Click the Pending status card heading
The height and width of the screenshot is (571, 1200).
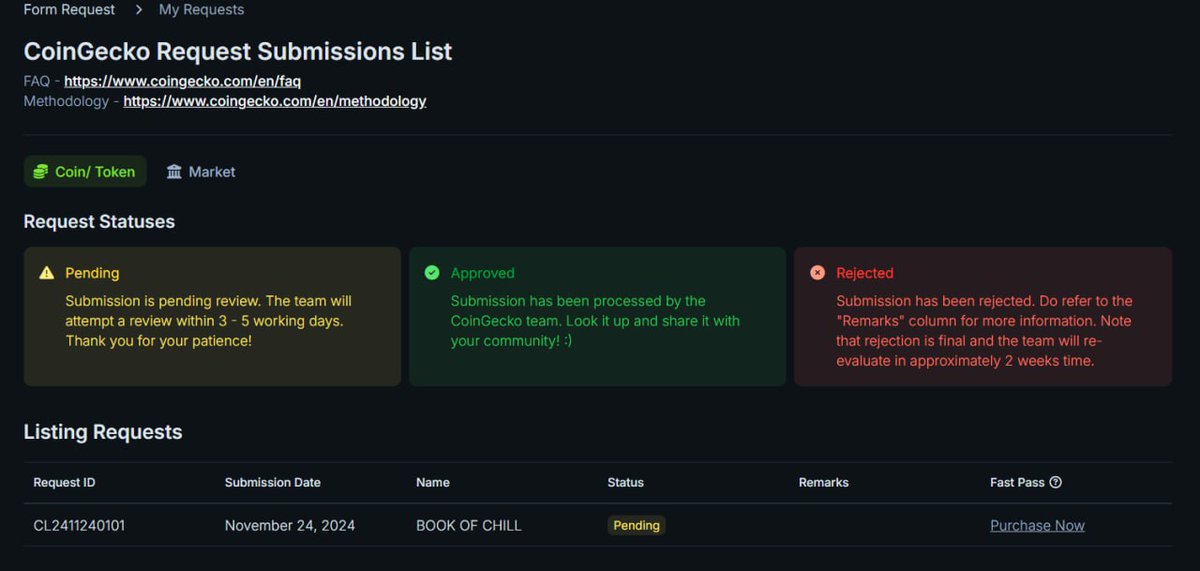point(92,273)
